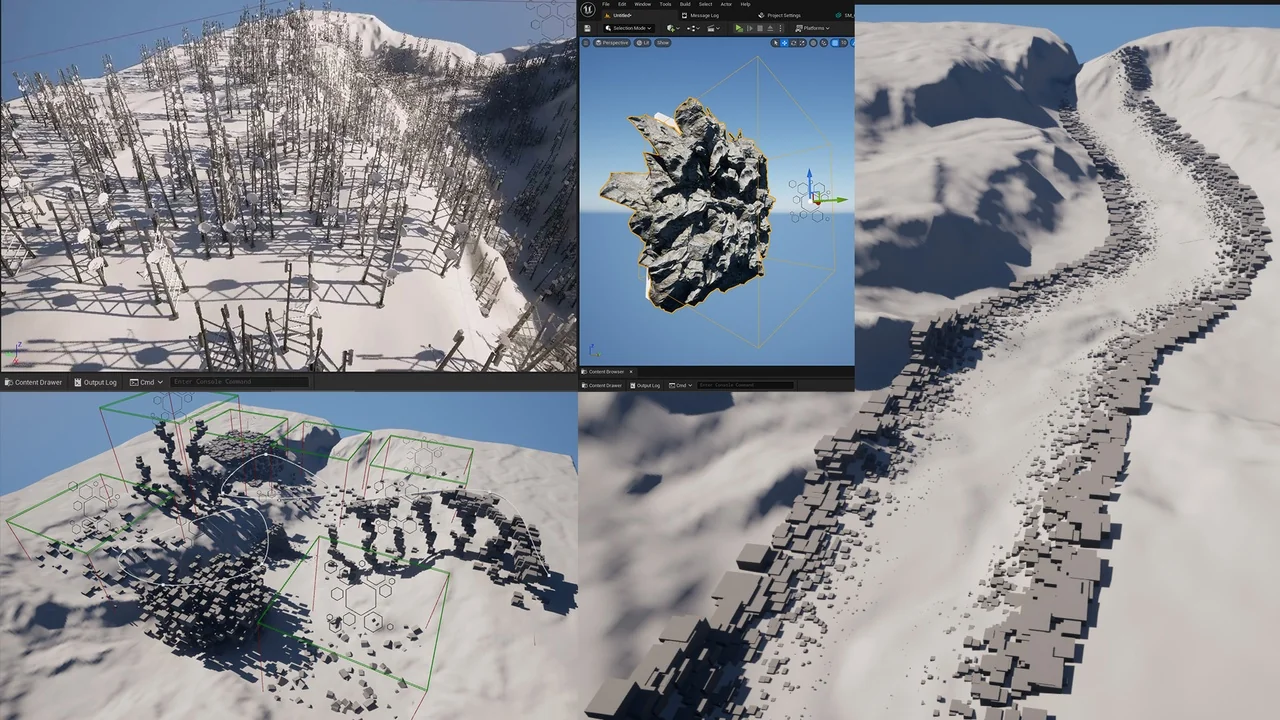1280x720 pixels.
Task: Click the Unreal Engine logo icon
Action: (x=588, y=9)
